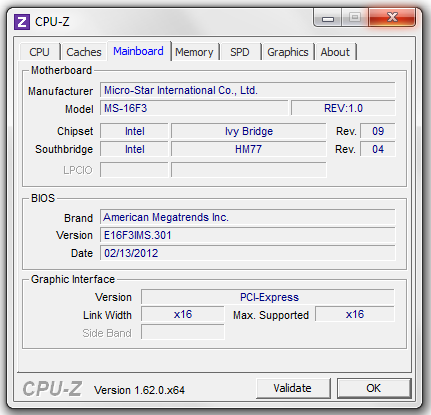Select the Mainboard tab

click(x=138, y=51)
